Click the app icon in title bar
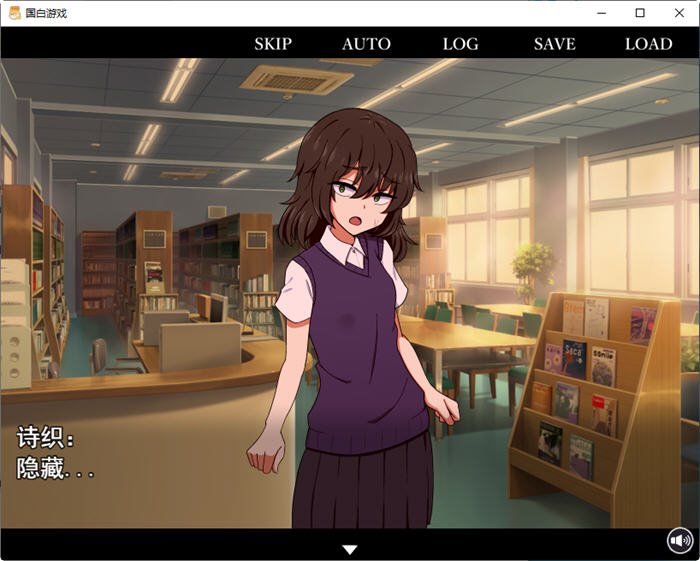Screen dimensions: 700x561 click(x=14, y=13)
